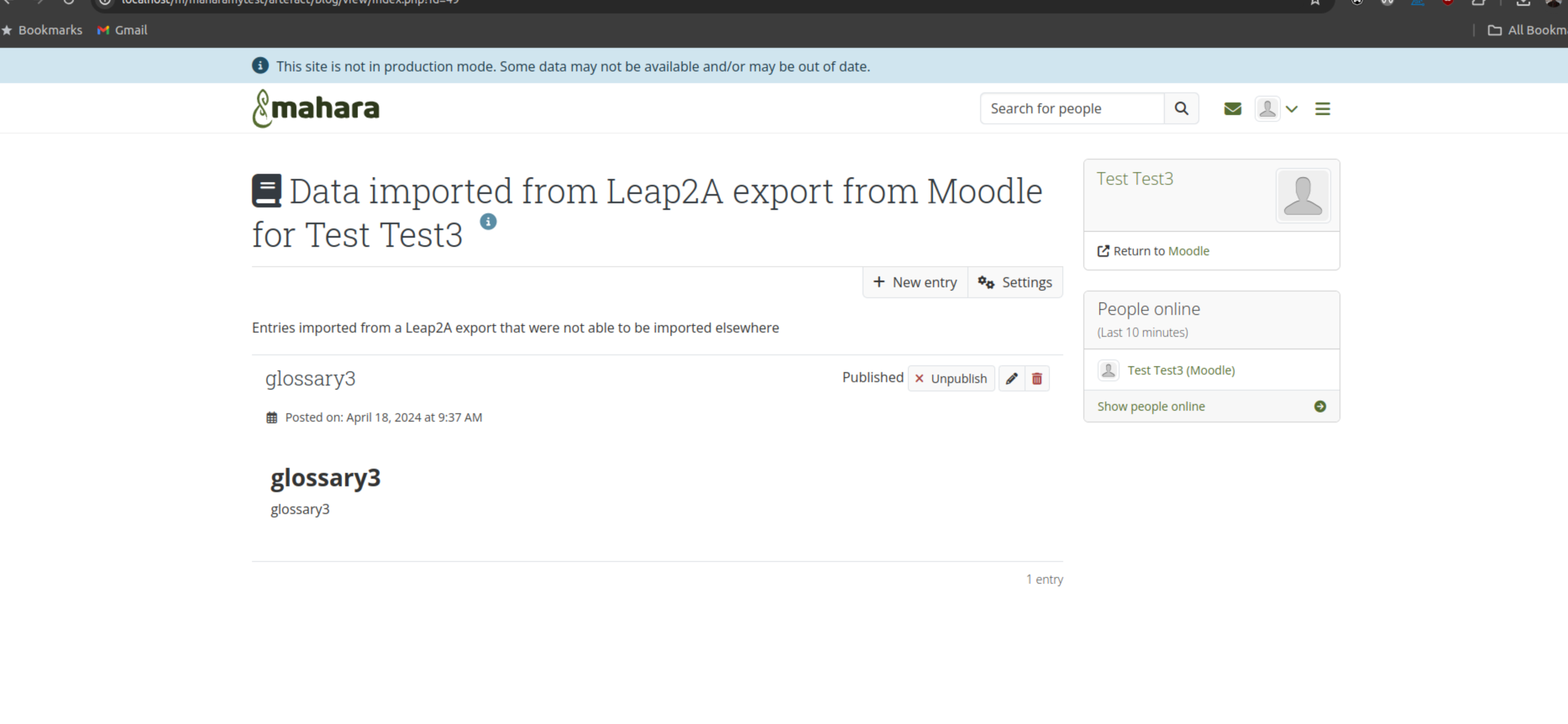
Task: Click Show people online arrow
Action: [1320, 406]
